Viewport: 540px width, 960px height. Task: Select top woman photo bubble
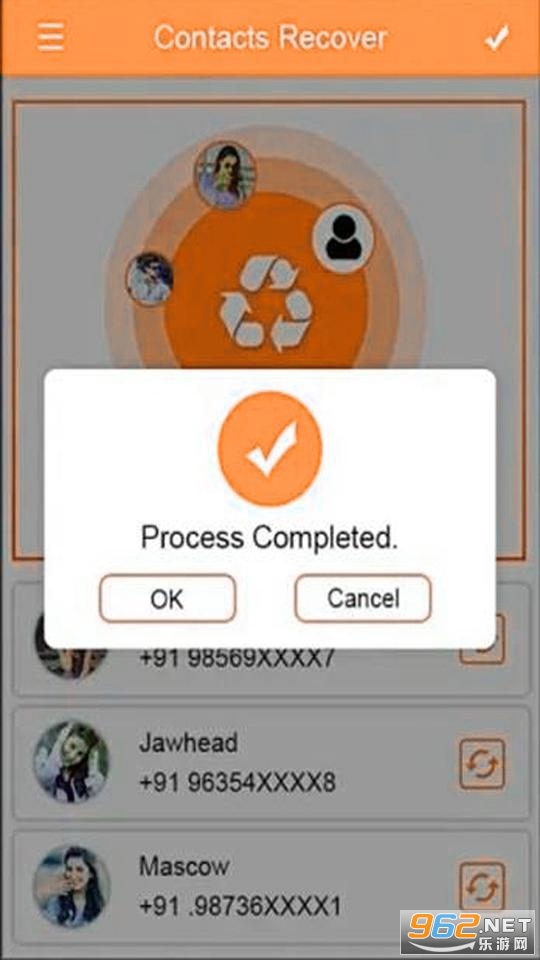(225, 176)
